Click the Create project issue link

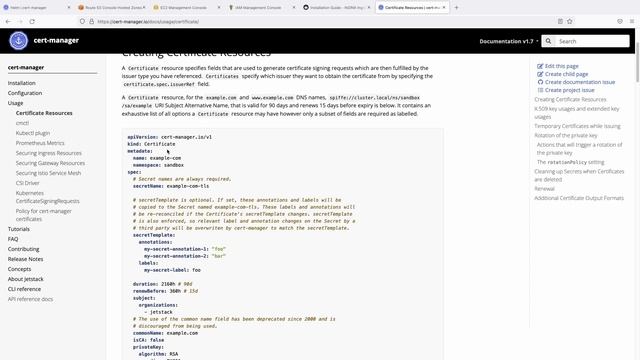click(569, 90)
